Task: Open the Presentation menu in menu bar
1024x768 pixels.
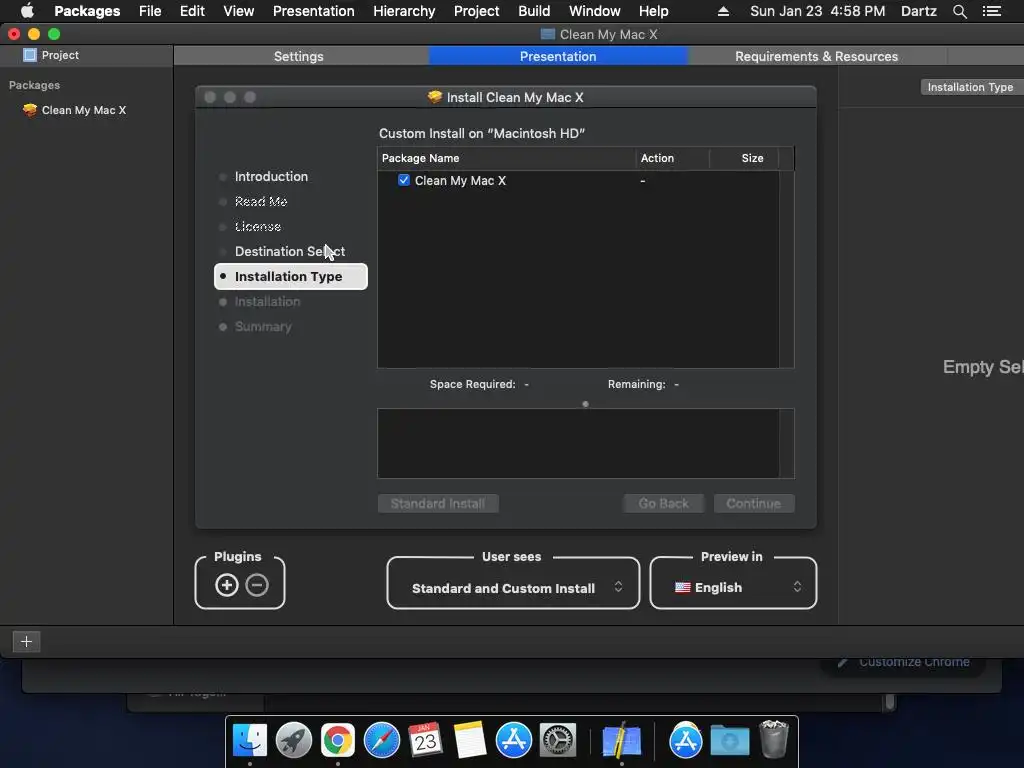Action: [313, 11]
